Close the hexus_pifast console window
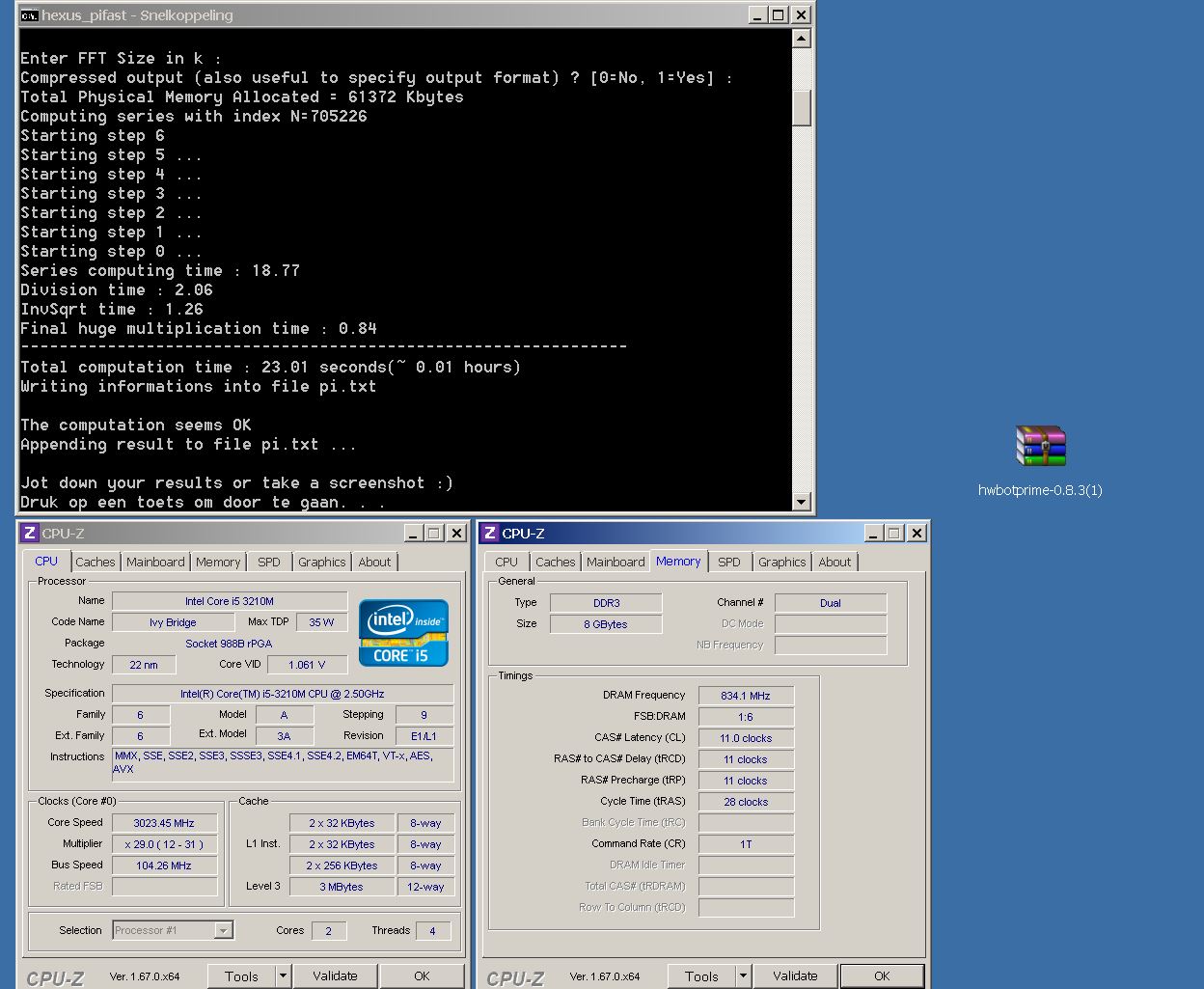The height and width of the screenshot is (989, 1204). click(x=800, y=15)
